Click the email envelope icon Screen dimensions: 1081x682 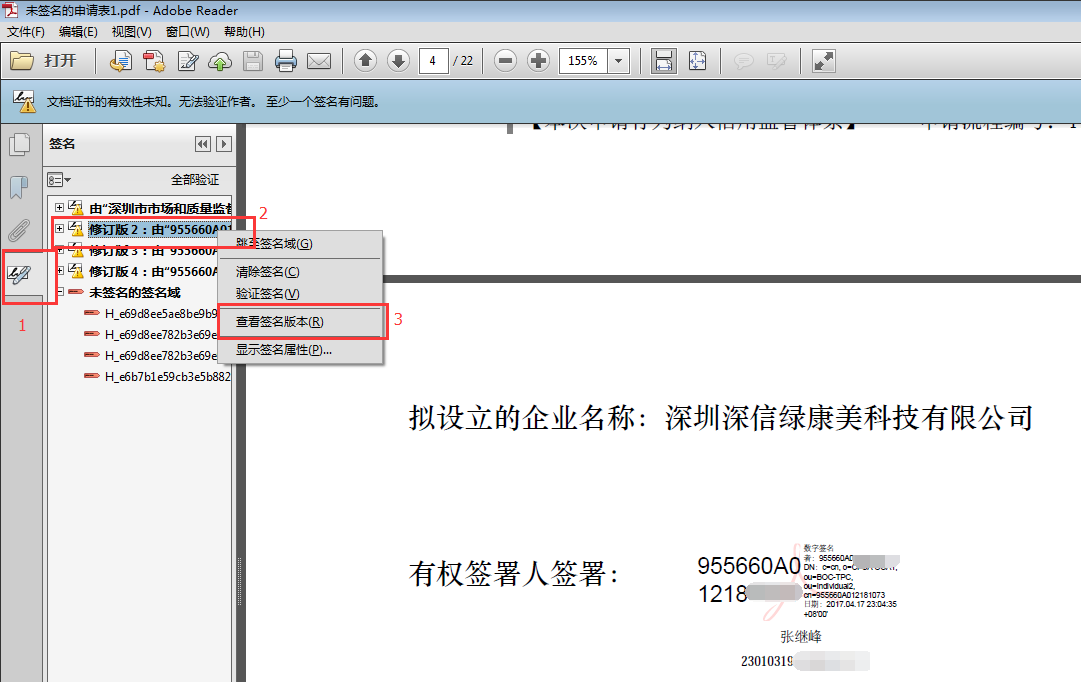point(319,61)
